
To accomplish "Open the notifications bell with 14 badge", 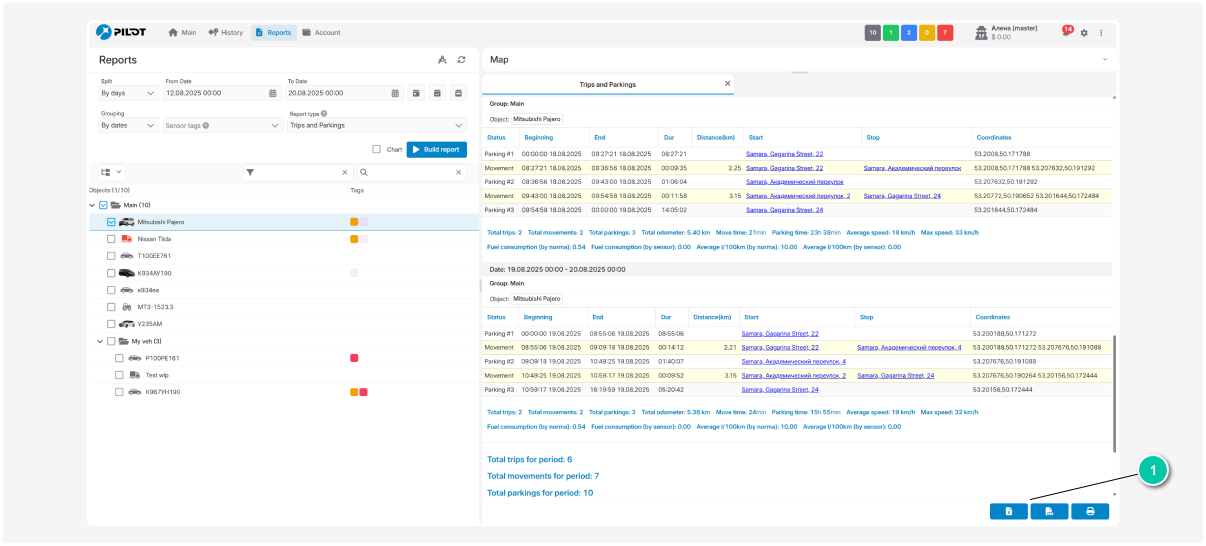I will [x=1066, y=33].
